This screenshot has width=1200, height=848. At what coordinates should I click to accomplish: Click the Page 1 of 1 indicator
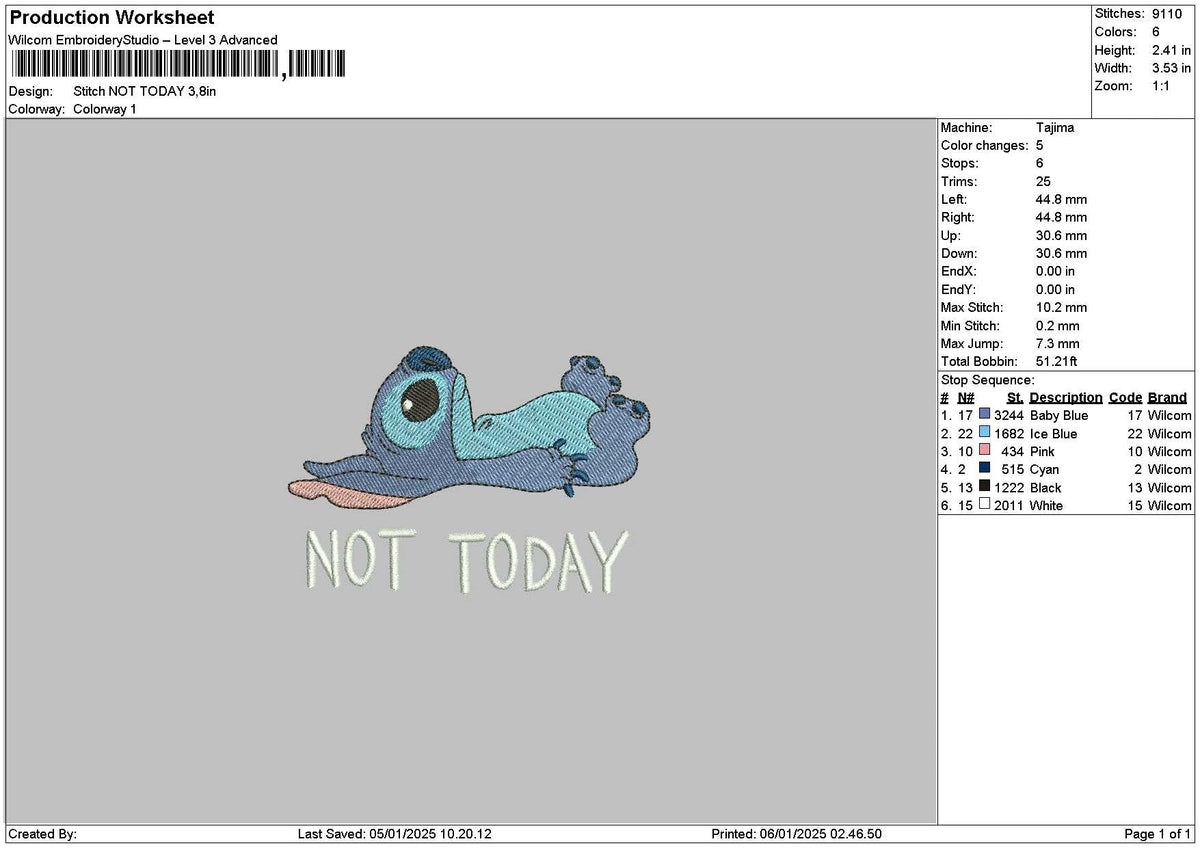pos(1158,834)
